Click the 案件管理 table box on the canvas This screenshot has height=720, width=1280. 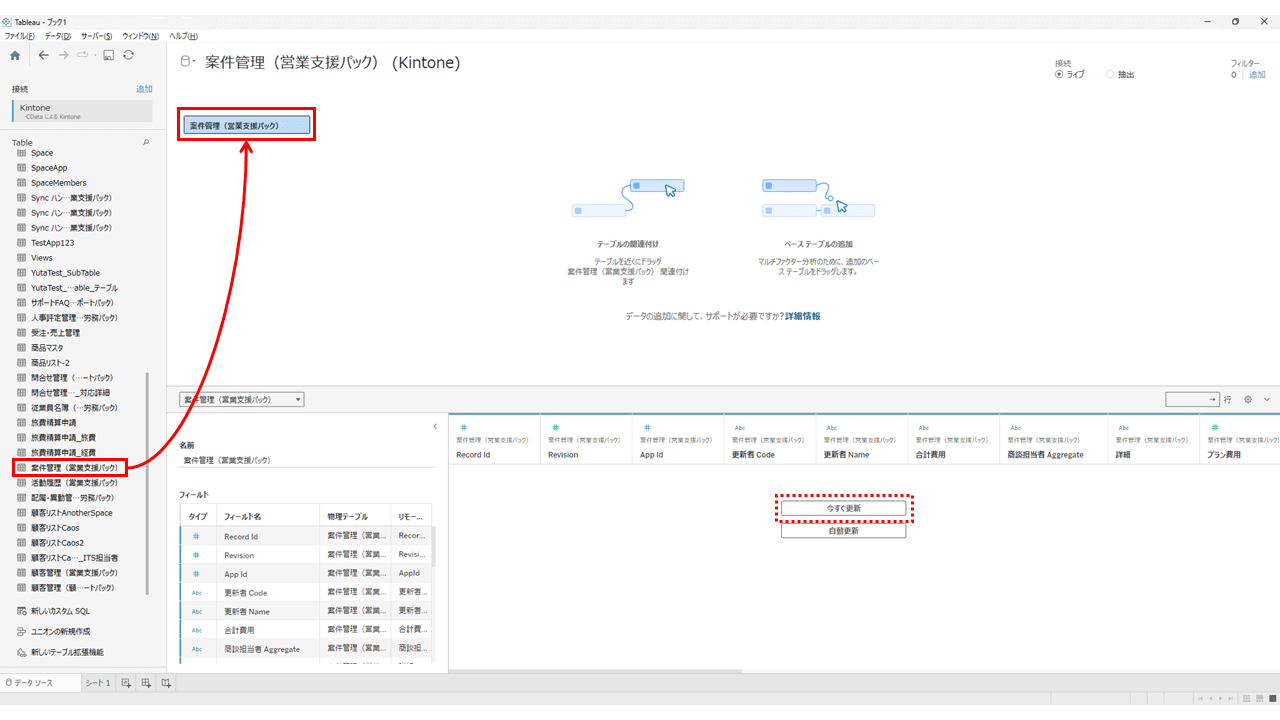tap(247, 126)
